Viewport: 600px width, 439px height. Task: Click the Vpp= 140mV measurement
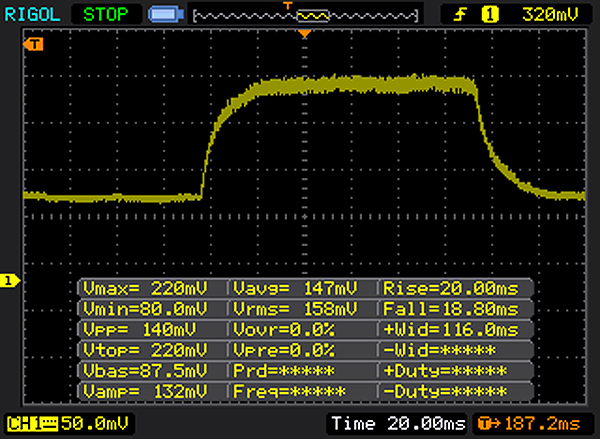point(139,329)
